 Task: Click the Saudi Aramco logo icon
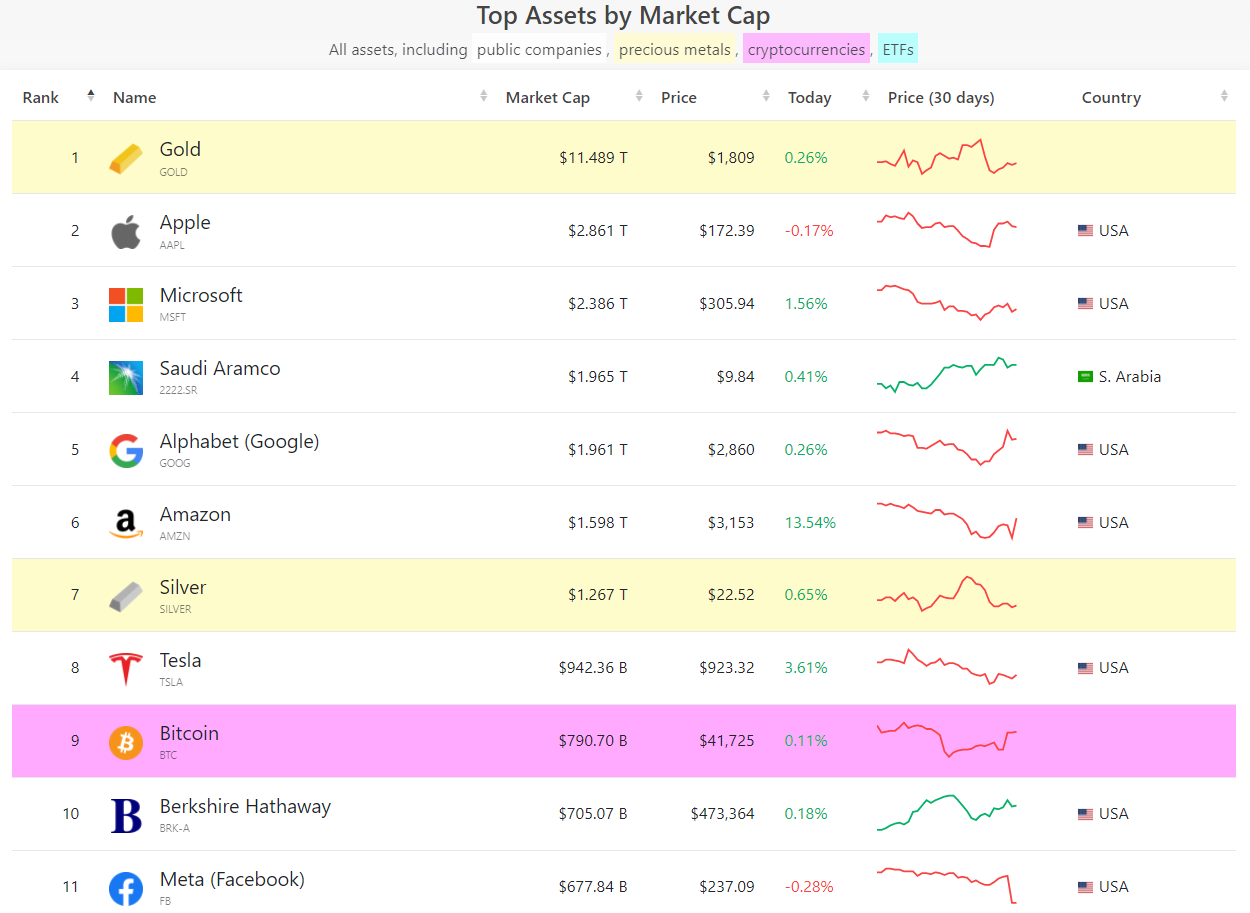pyautogui.click(x=126, y=377)
